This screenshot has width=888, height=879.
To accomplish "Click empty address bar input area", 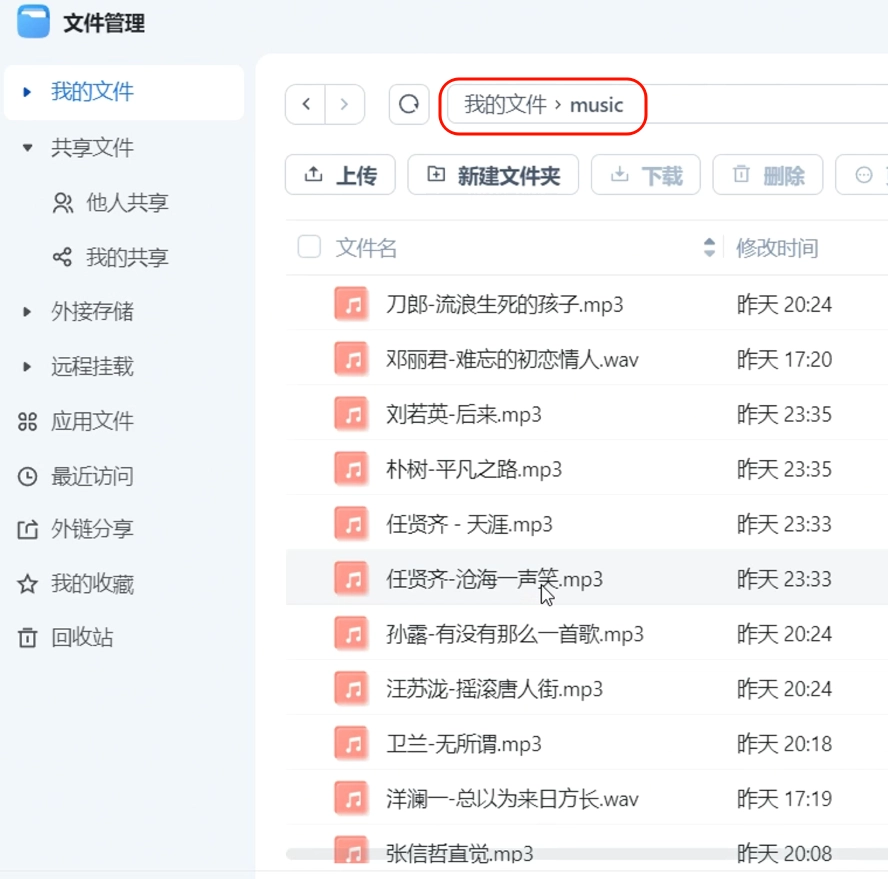I will coord(765,104).
